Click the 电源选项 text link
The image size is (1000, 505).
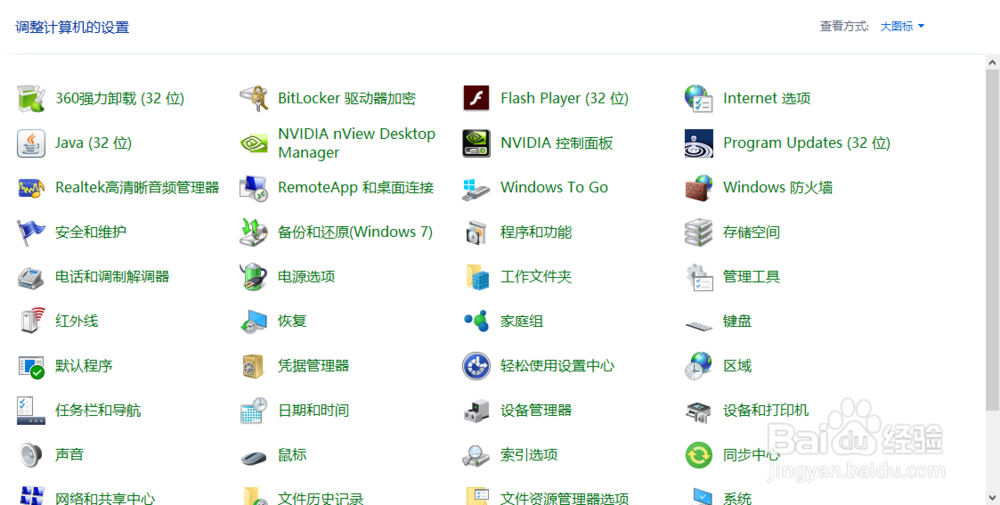[306, 277]
